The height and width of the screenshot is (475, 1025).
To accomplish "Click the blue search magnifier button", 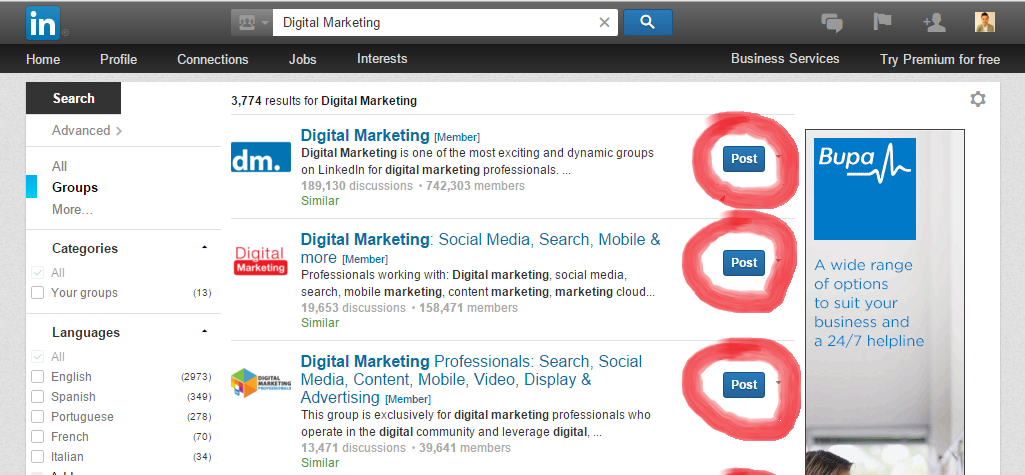I will tap(647, 22).
